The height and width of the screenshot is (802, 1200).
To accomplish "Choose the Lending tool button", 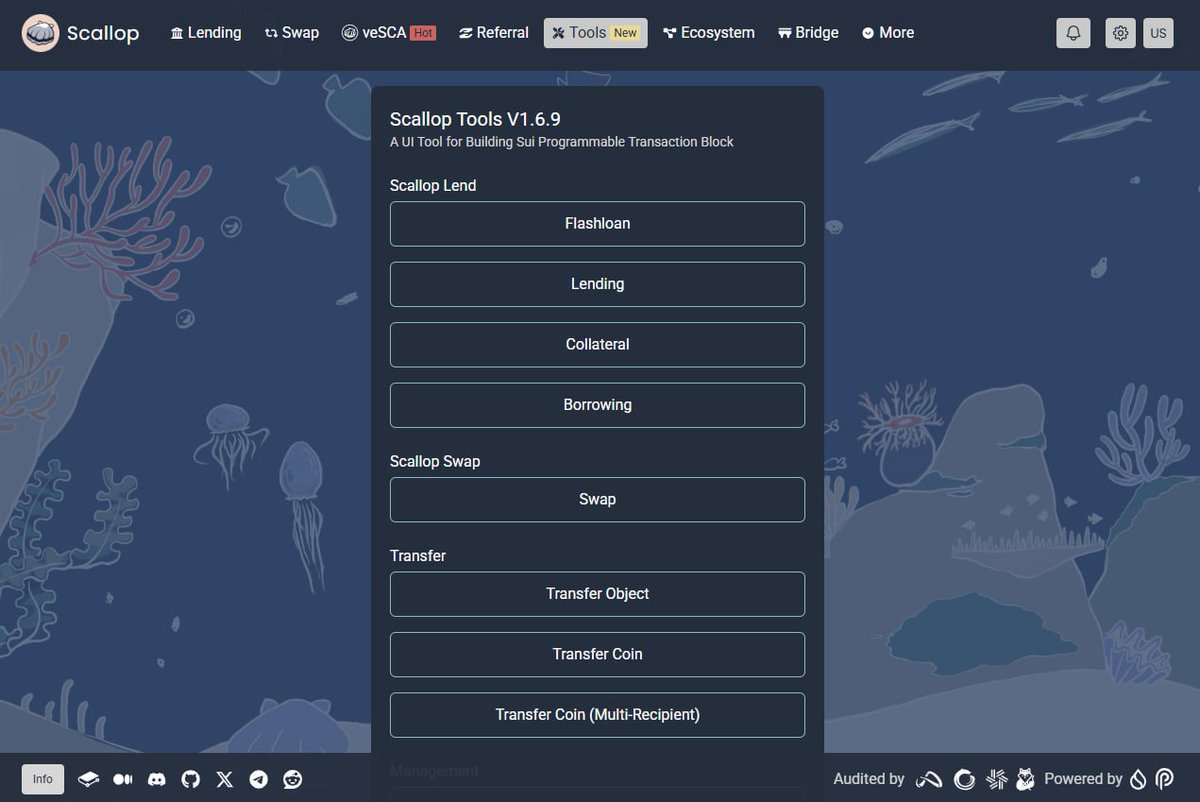I will click(597, 284).
